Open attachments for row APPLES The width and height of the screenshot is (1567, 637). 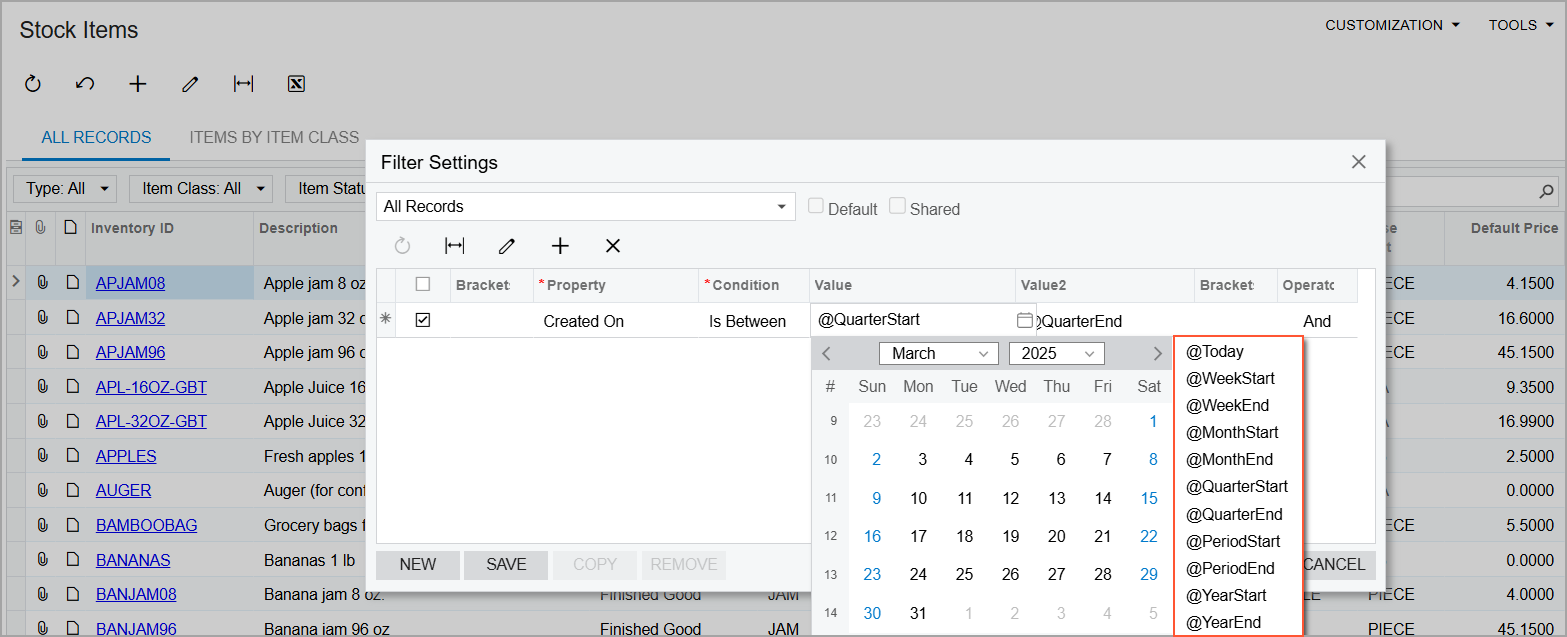pos(42,456)
